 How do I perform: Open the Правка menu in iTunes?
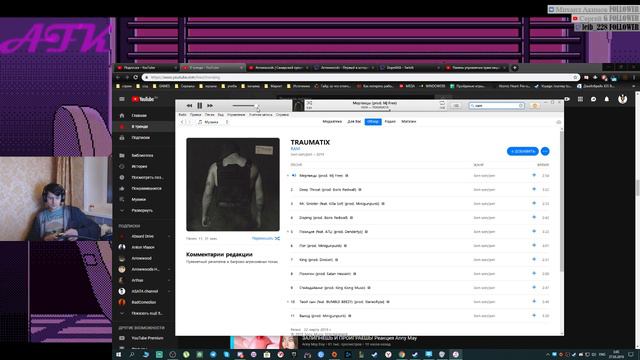click(196, 115)
